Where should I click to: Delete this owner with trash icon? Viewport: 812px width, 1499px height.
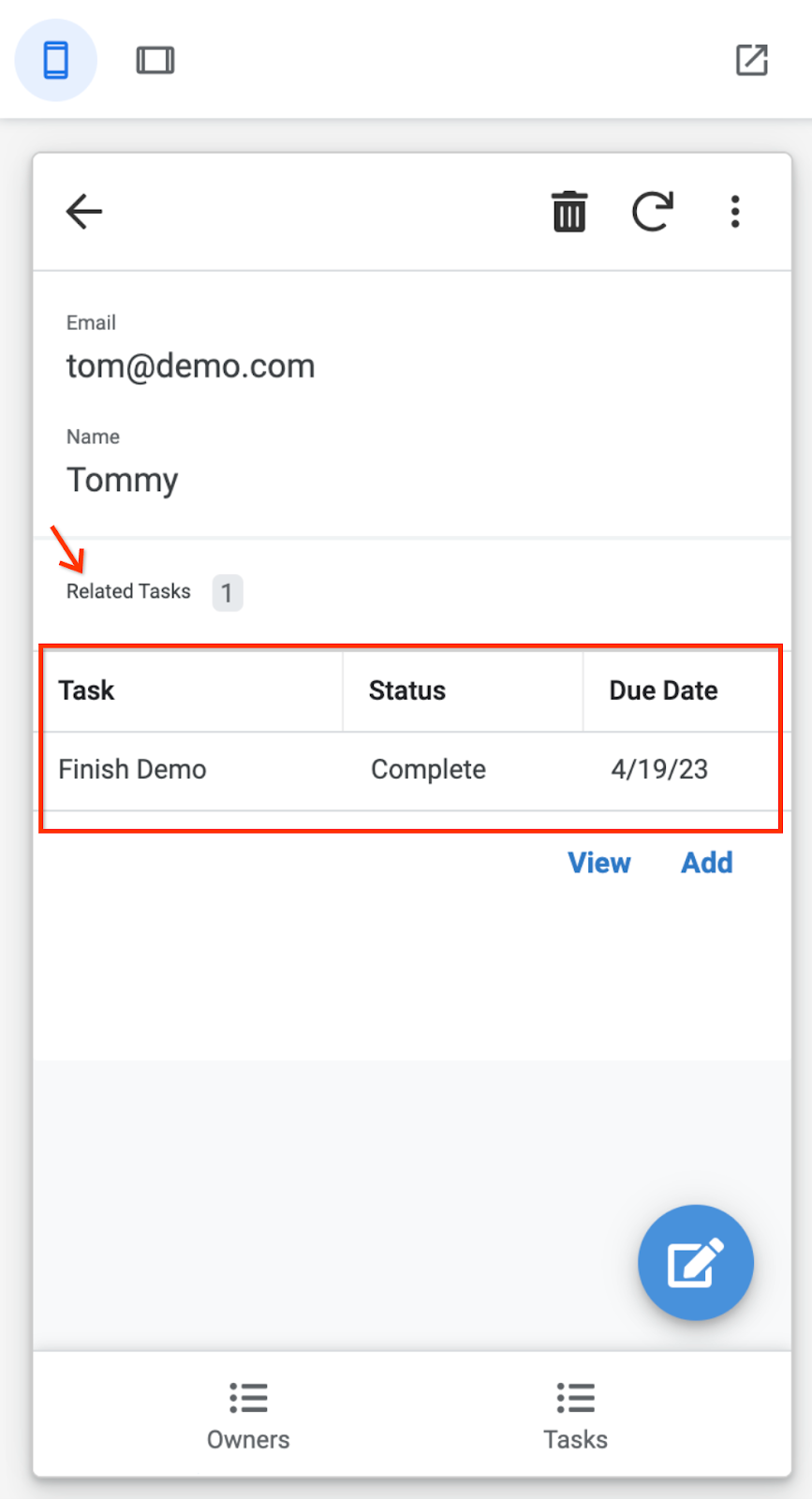click(568, 212)
